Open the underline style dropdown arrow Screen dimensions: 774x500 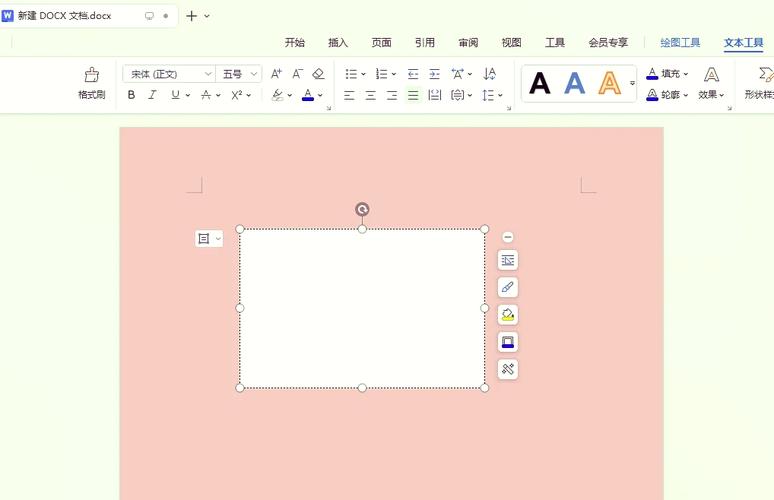(x=188, y=95)
